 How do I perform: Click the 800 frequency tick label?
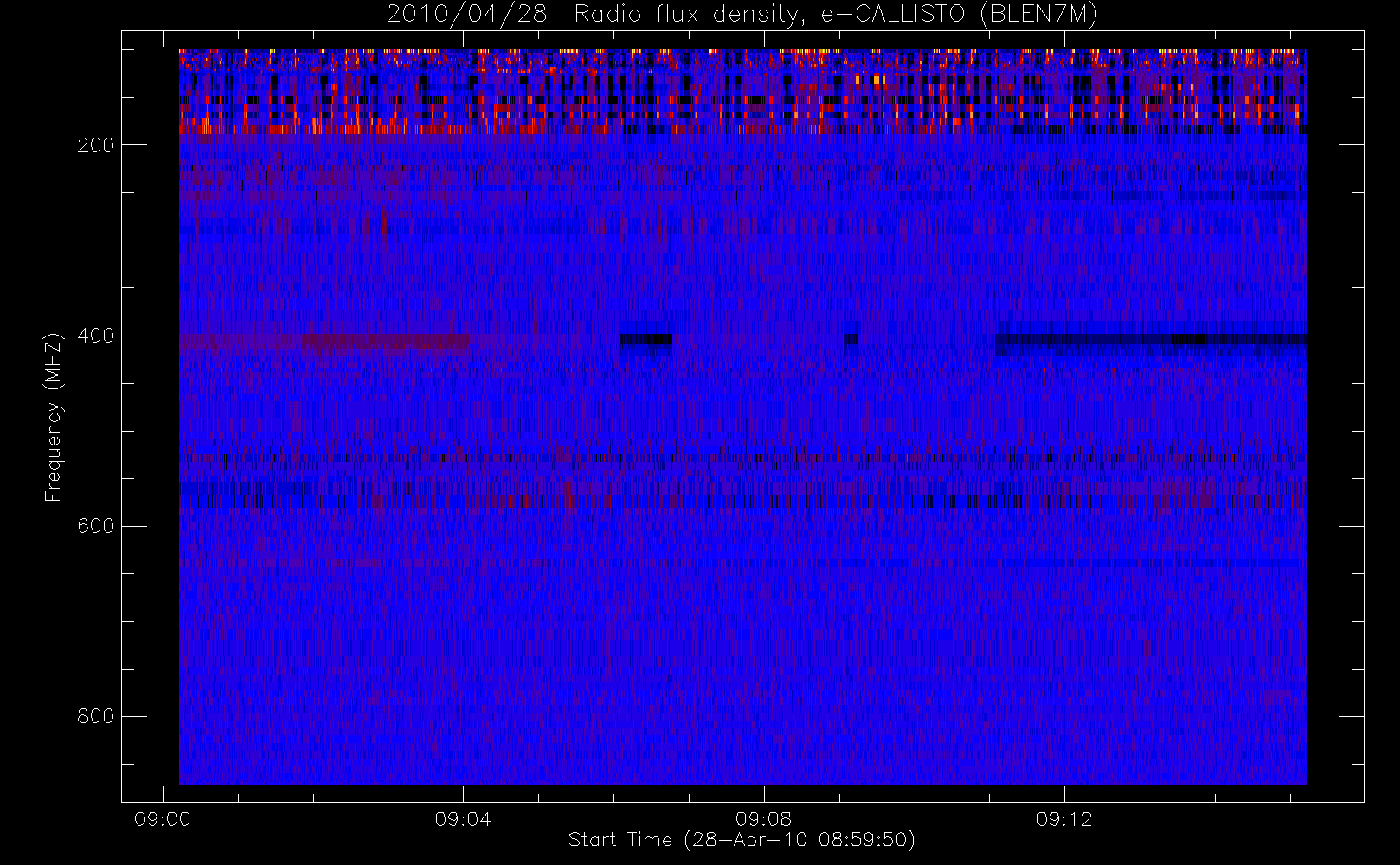[x=96, y=716]
